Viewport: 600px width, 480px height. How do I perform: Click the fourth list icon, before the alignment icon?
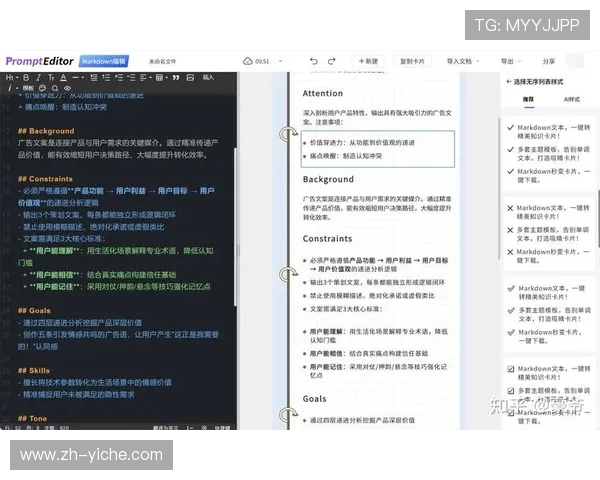131,78
